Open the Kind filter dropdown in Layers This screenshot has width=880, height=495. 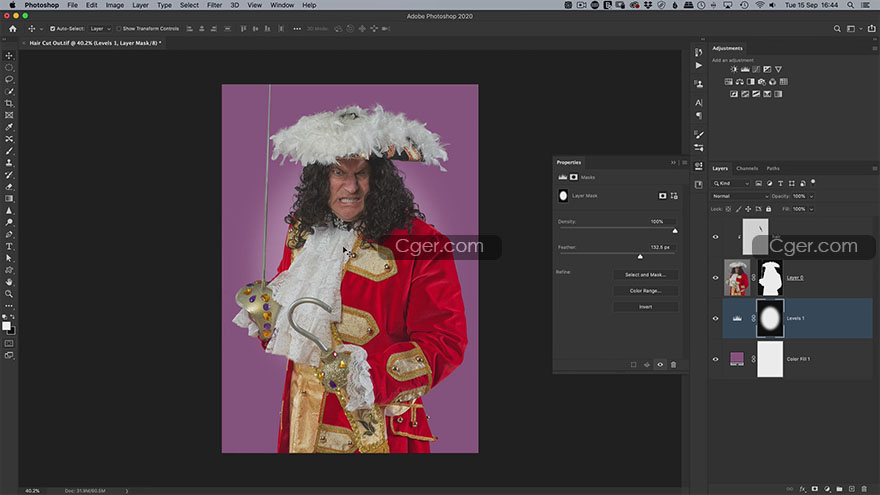point(731,183)
